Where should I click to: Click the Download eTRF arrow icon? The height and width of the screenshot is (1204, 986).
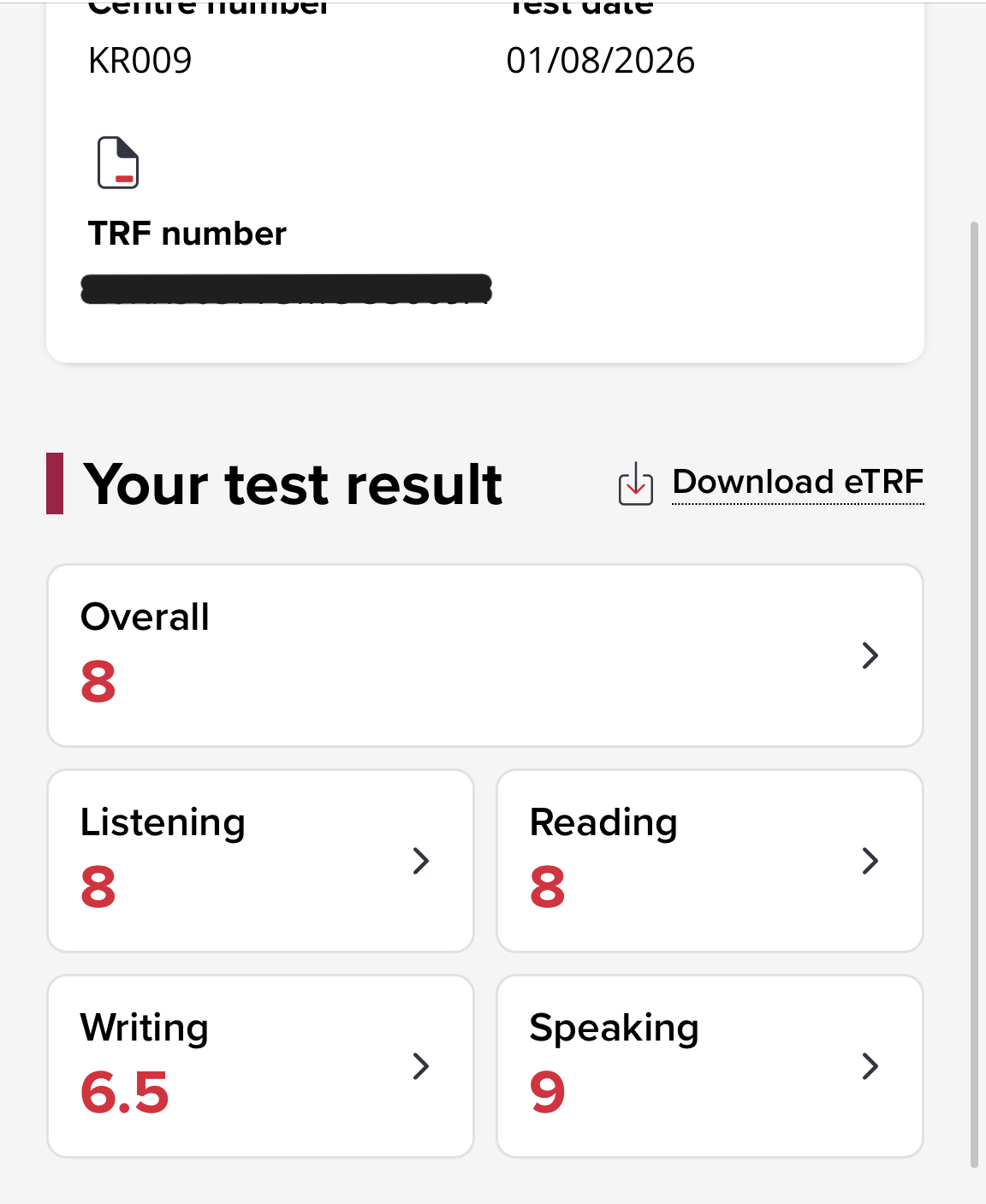[636, 484]
